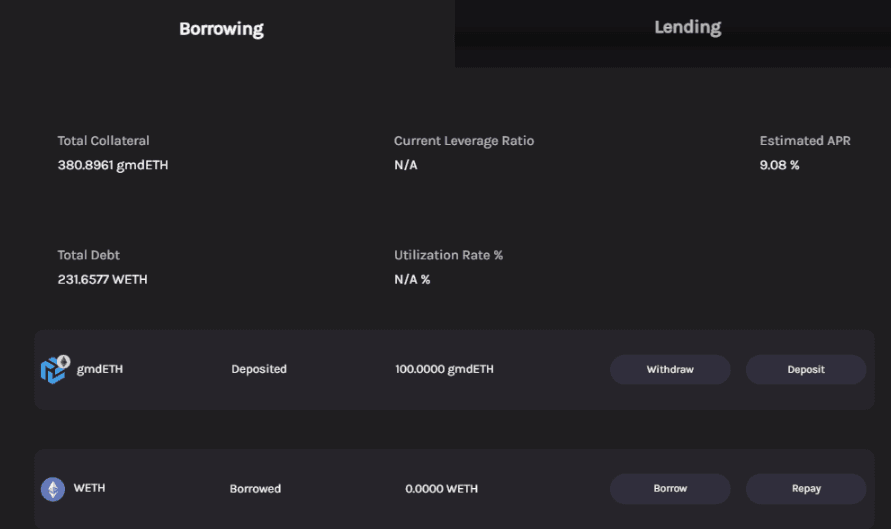Click the Borrowed status text
Image resolution: width=891 pixels, height=529 pixels.
tap(255, 489)
